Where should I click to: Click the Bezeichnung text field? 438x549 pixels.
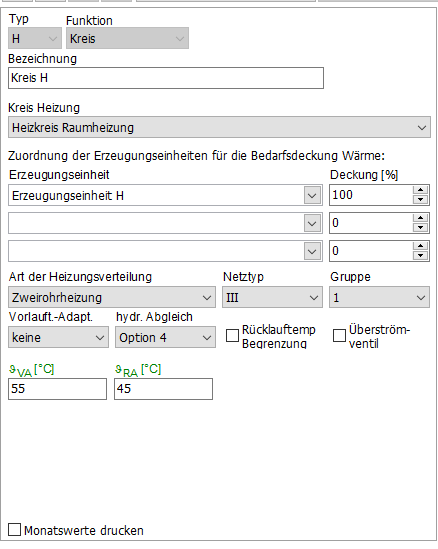click(x=166, y=78)
